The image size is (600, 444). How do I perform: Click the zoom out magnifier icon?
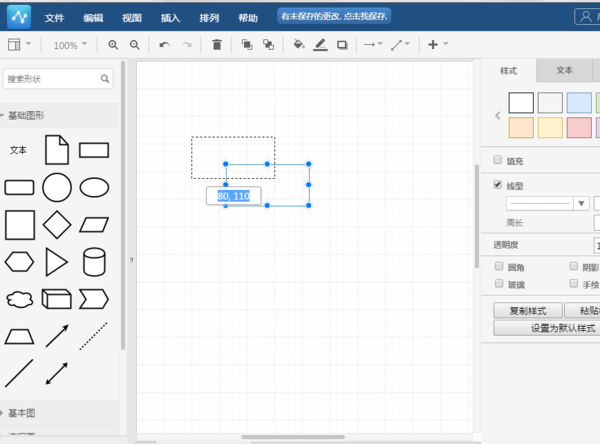[x=135, y=45]
